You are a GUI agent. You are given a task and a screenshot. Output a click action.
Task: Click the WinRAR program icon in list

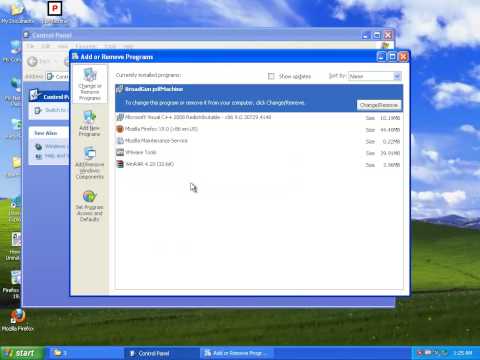[x=120, y=164]
